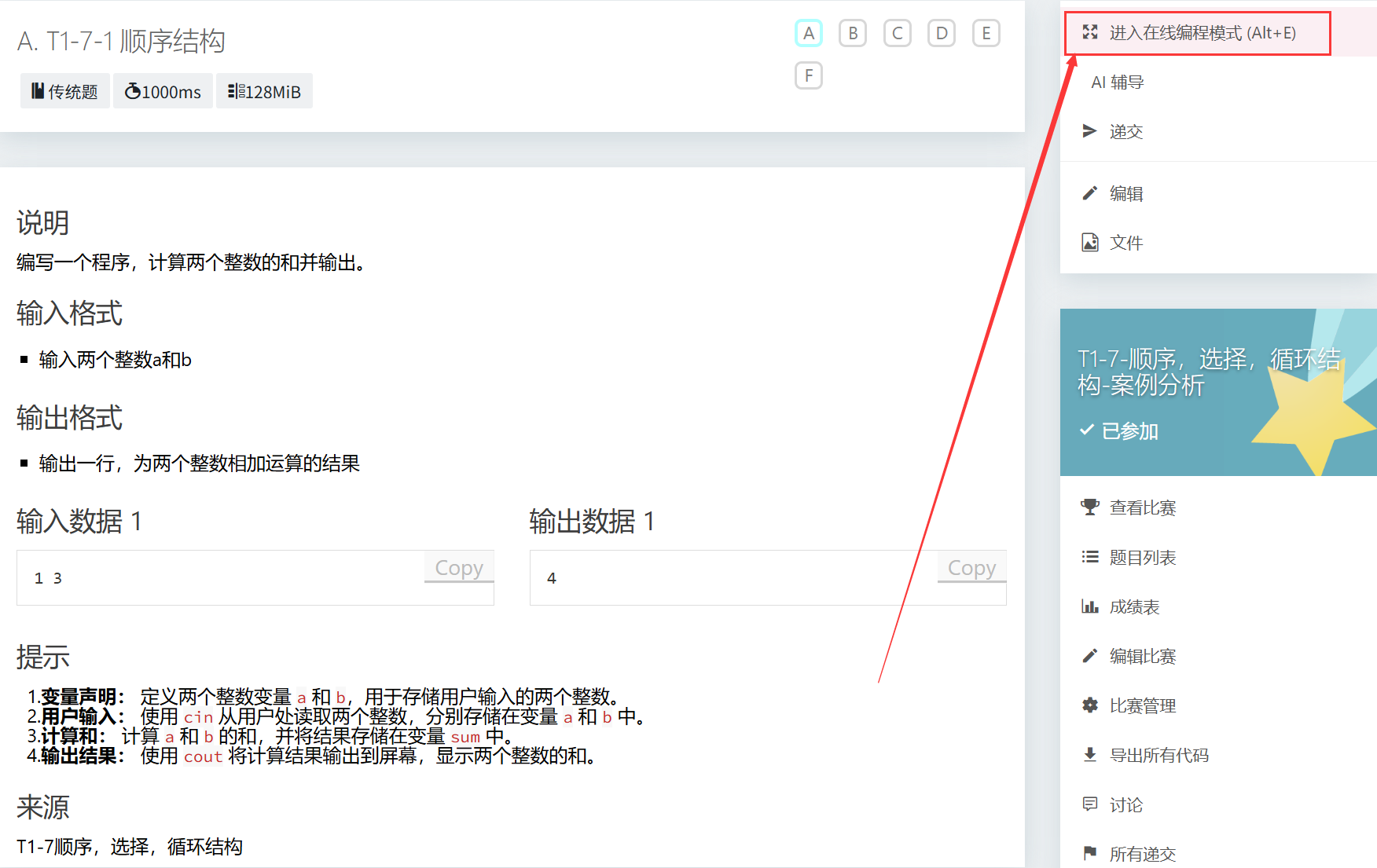The height and width of the screenshot is (868, 1377).
Task: Click the bar chart icon for 成绩表
Action: point(1089,606)
